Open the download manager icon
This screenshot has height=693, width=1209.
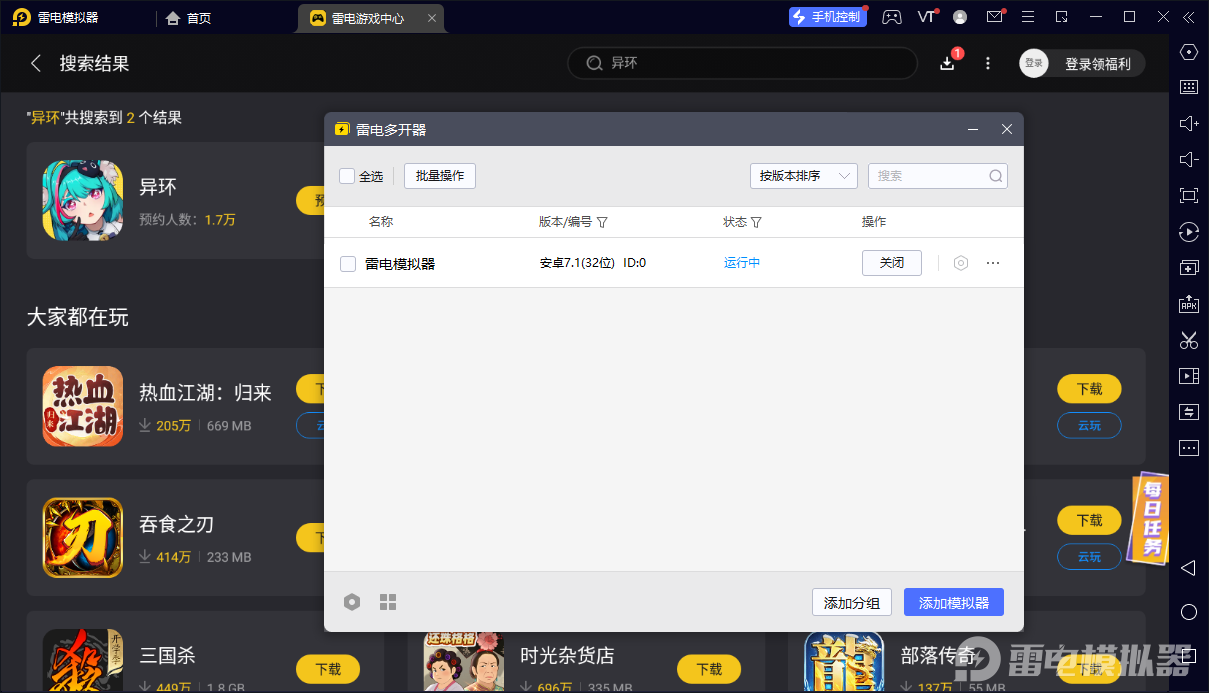(x=947, y=63)
